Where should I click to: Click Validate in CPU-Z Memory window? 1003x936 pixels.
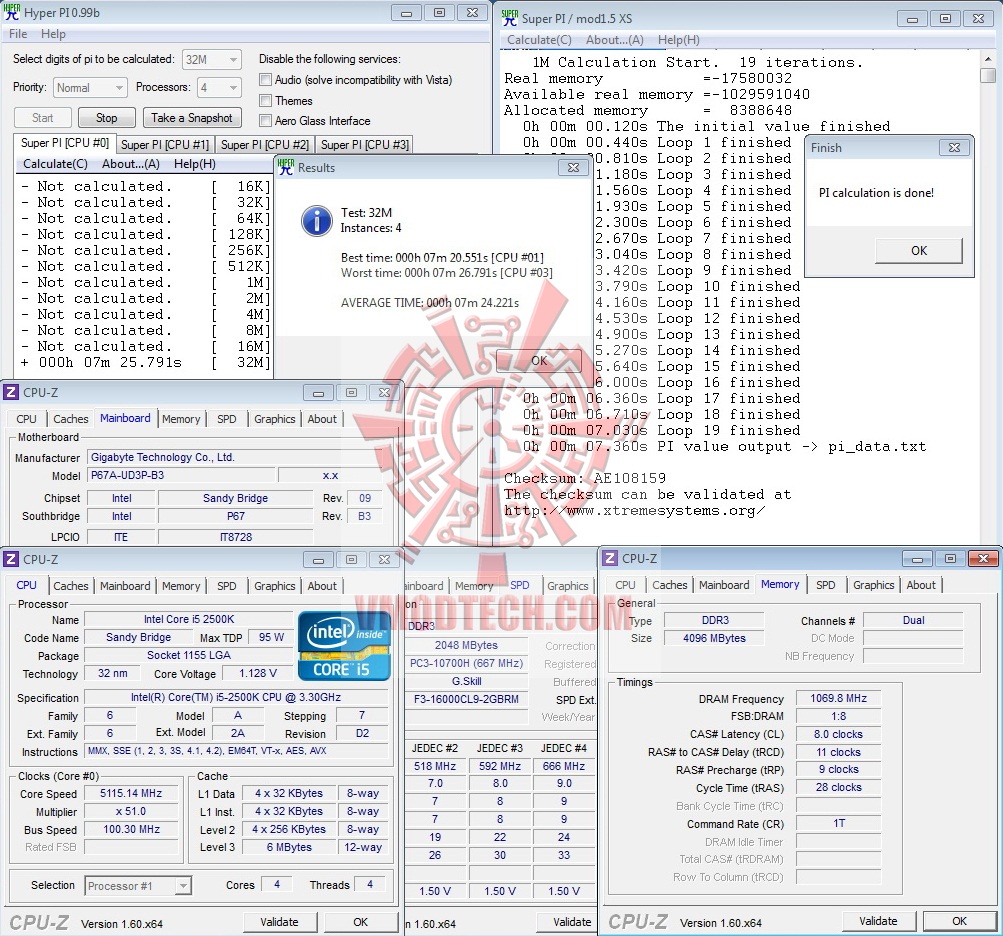click(x=878, y=921)
